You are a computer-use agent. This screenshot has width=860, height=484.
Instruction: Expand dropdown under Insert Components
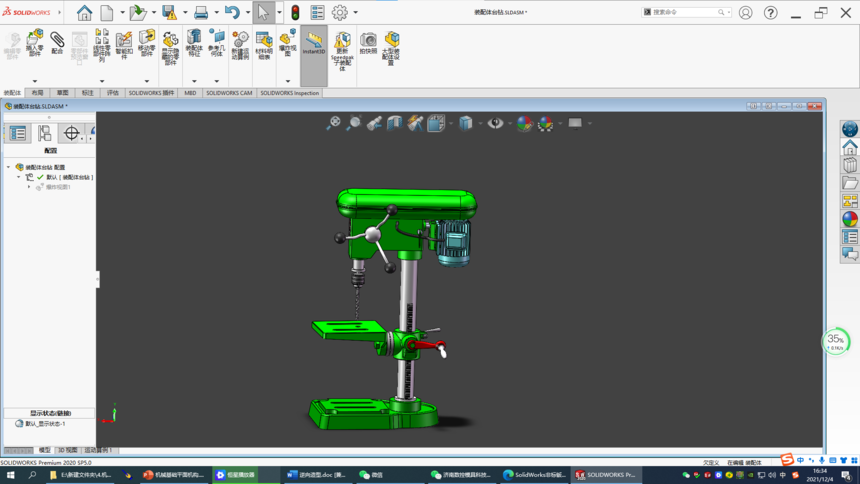pos(35,81)
